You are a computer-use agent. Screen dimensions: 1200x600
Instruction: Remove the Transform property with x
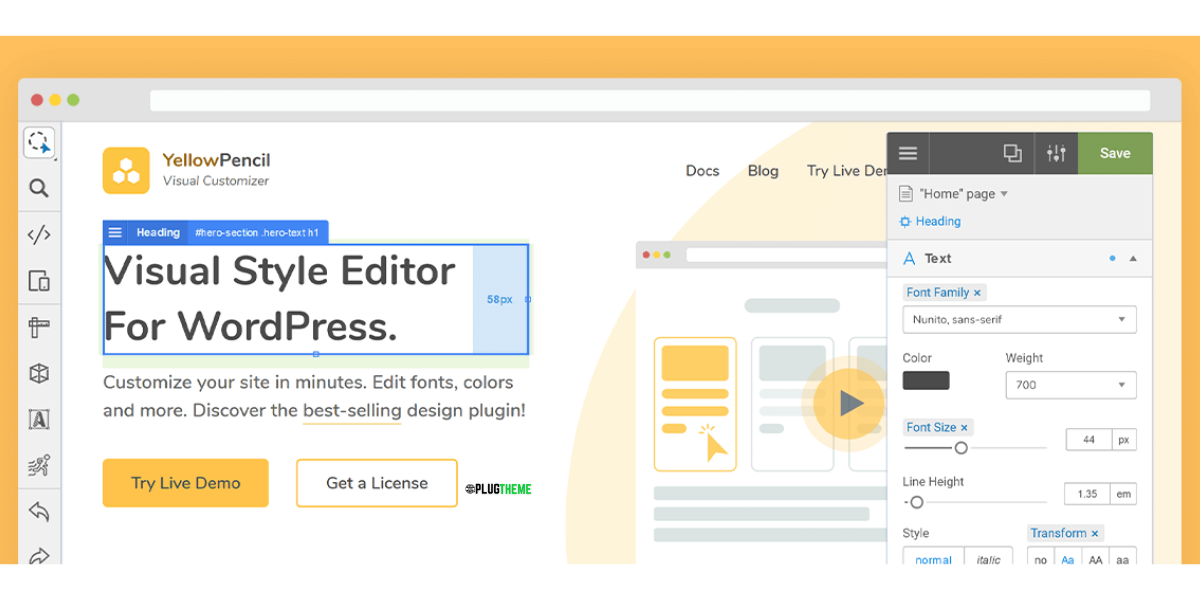[x=1095, y=533]
